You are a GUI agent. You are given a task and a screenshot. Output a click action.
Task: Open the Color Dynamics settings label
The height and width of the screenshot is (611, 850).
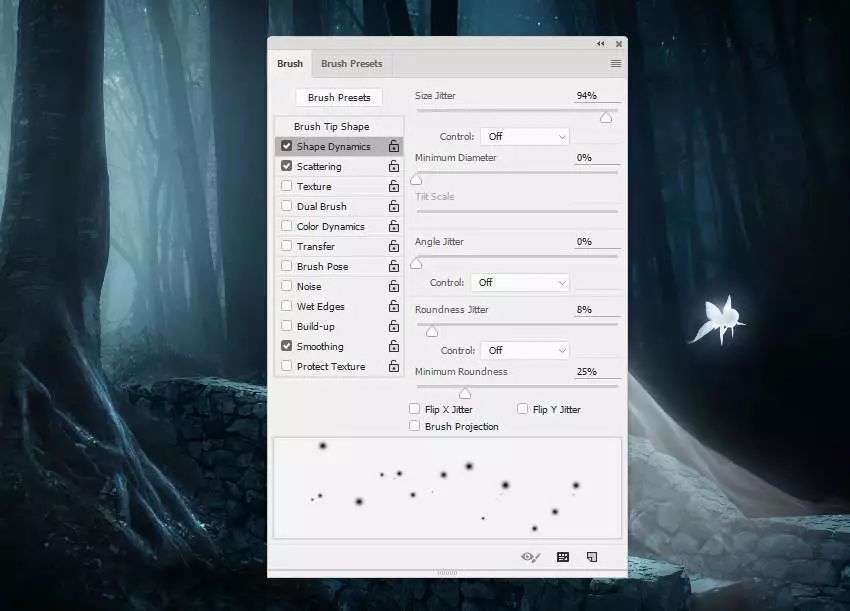pyautogui.click(x=331, y=227)
